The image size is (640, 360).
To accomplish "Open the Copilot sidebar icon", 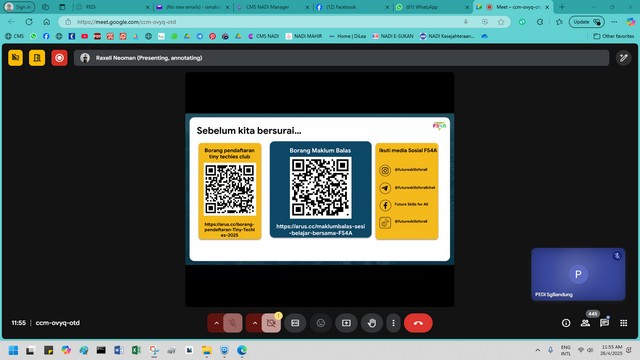I will [631, 22].
